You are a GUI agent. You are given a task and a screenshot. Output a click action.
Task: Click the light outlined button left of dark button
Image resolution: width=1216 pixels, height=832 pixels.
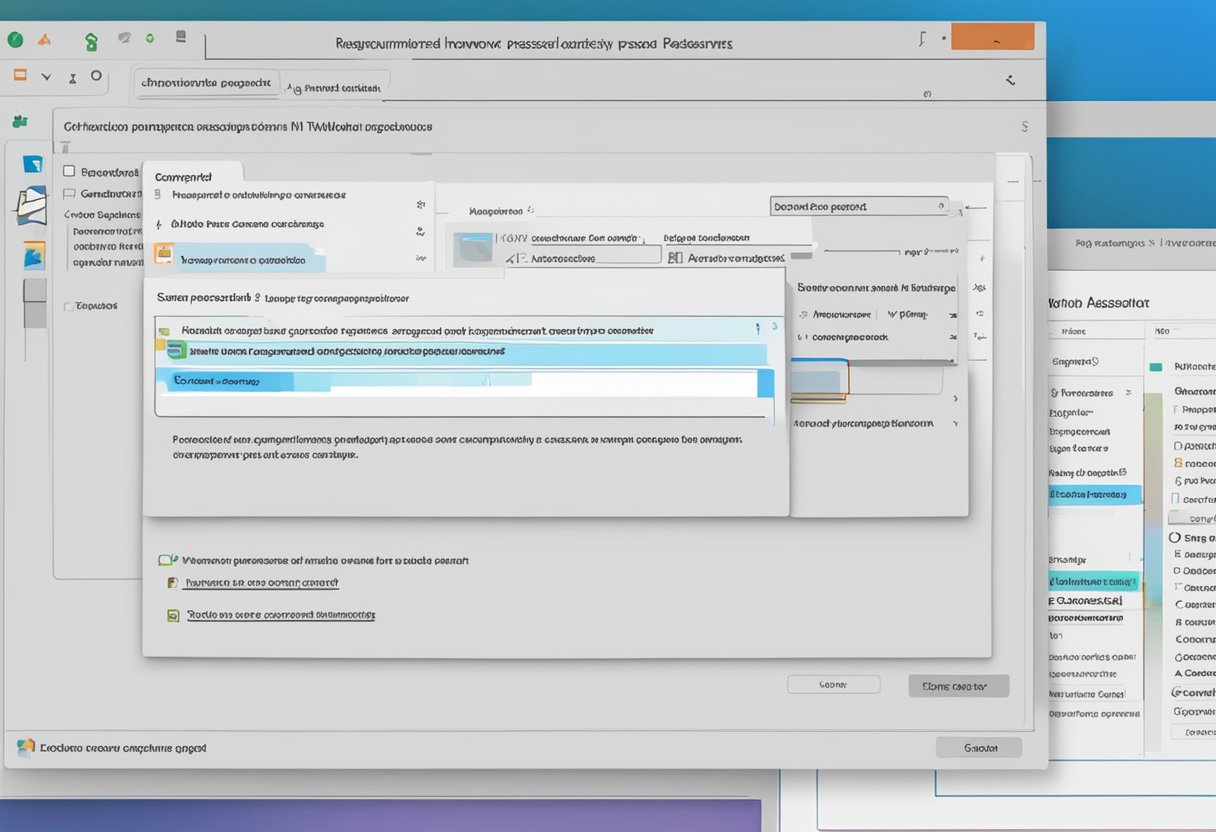click(833, 685)
